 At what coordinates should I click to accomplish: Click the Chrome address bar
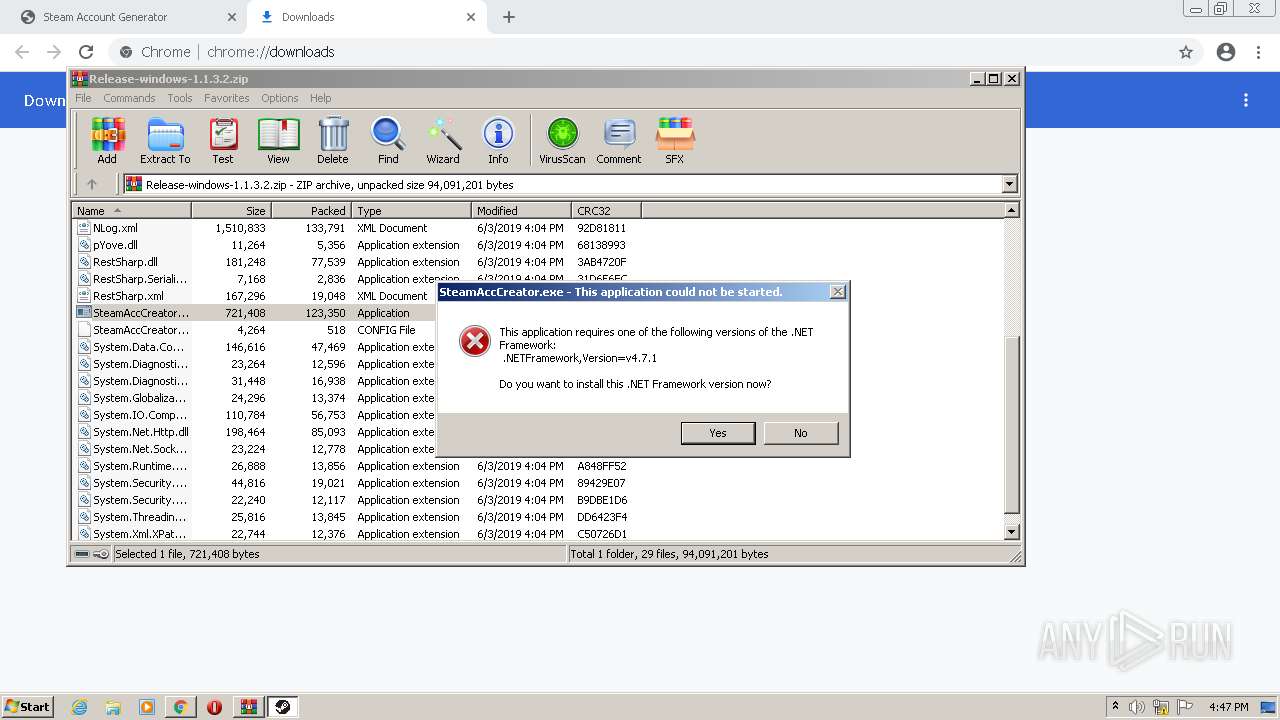[640, 52]
